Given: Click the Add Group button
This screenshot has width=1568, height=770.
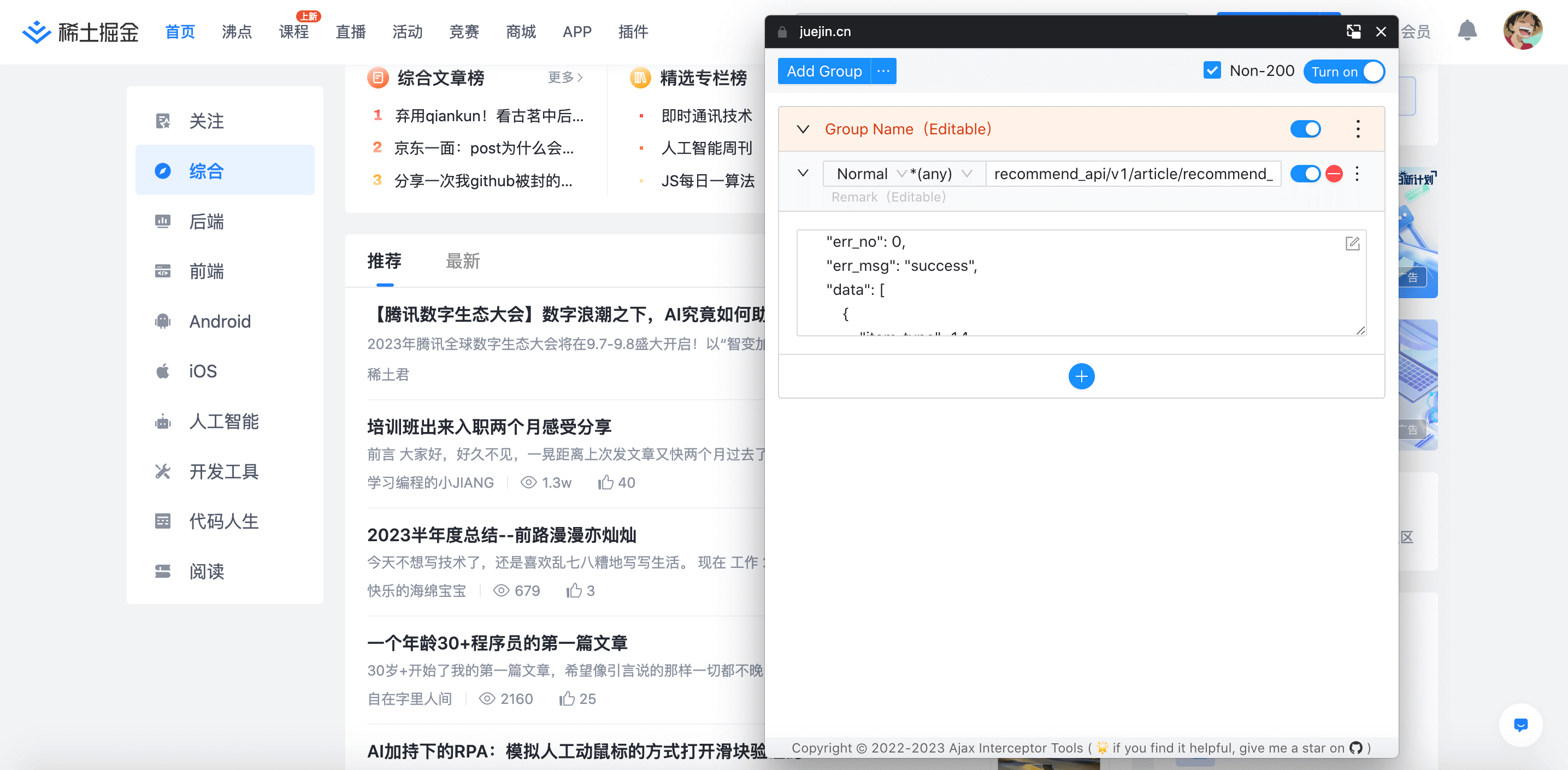Looking at the screenshot, I should tap(823, 71).
